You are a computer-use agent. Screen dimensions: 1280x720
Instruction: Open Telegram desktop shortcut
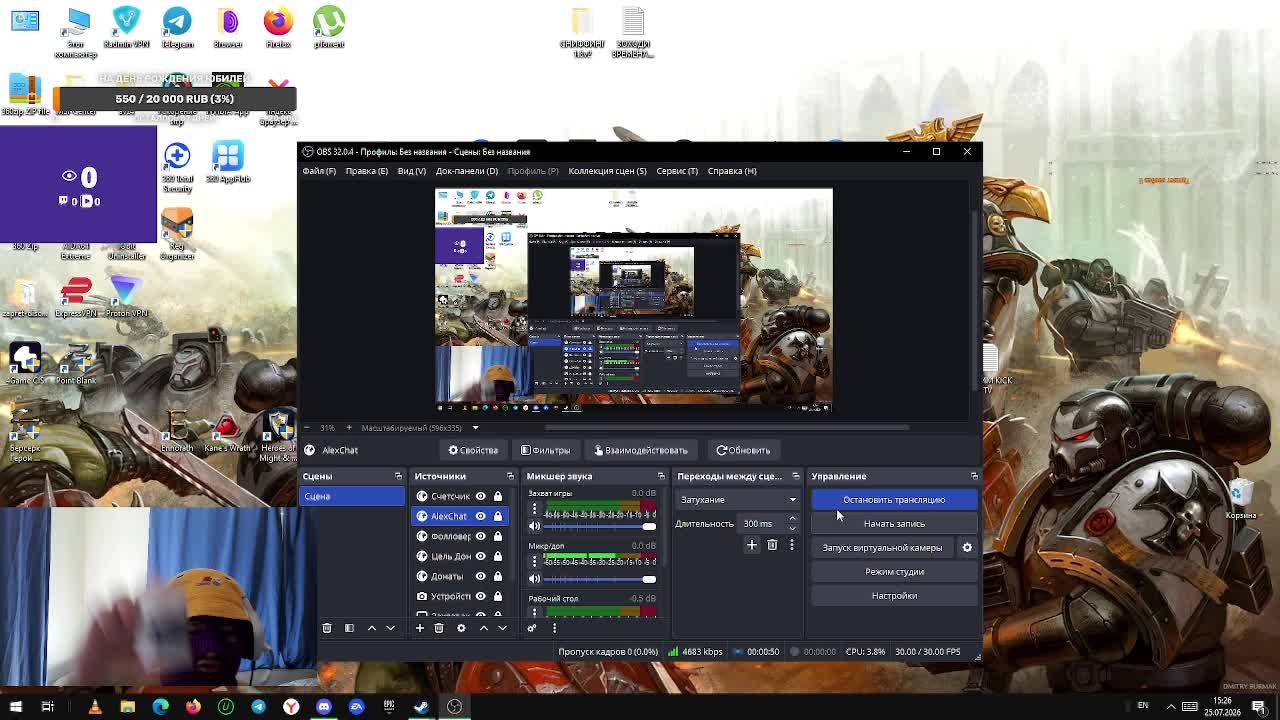(177, 27)
